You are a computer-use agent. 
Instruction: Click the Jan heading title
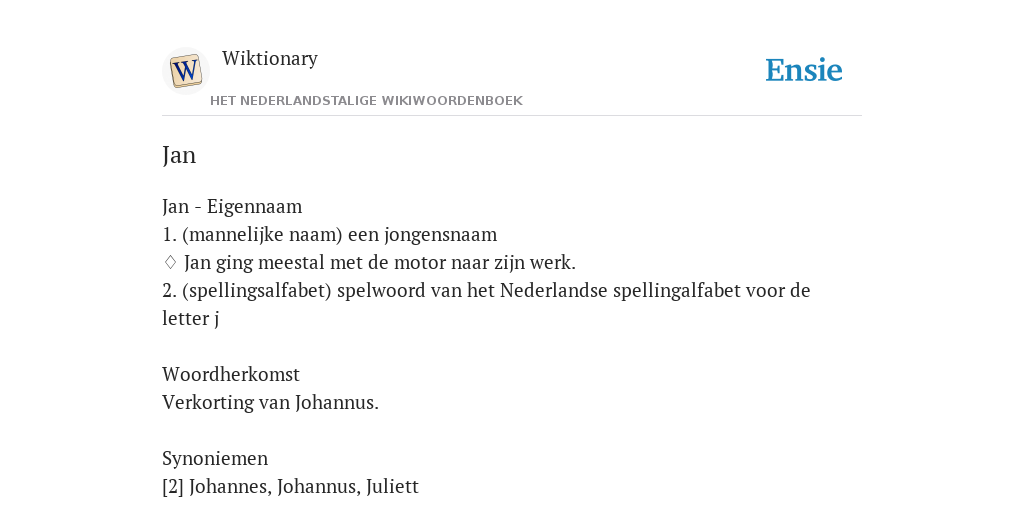click(179, 155)
